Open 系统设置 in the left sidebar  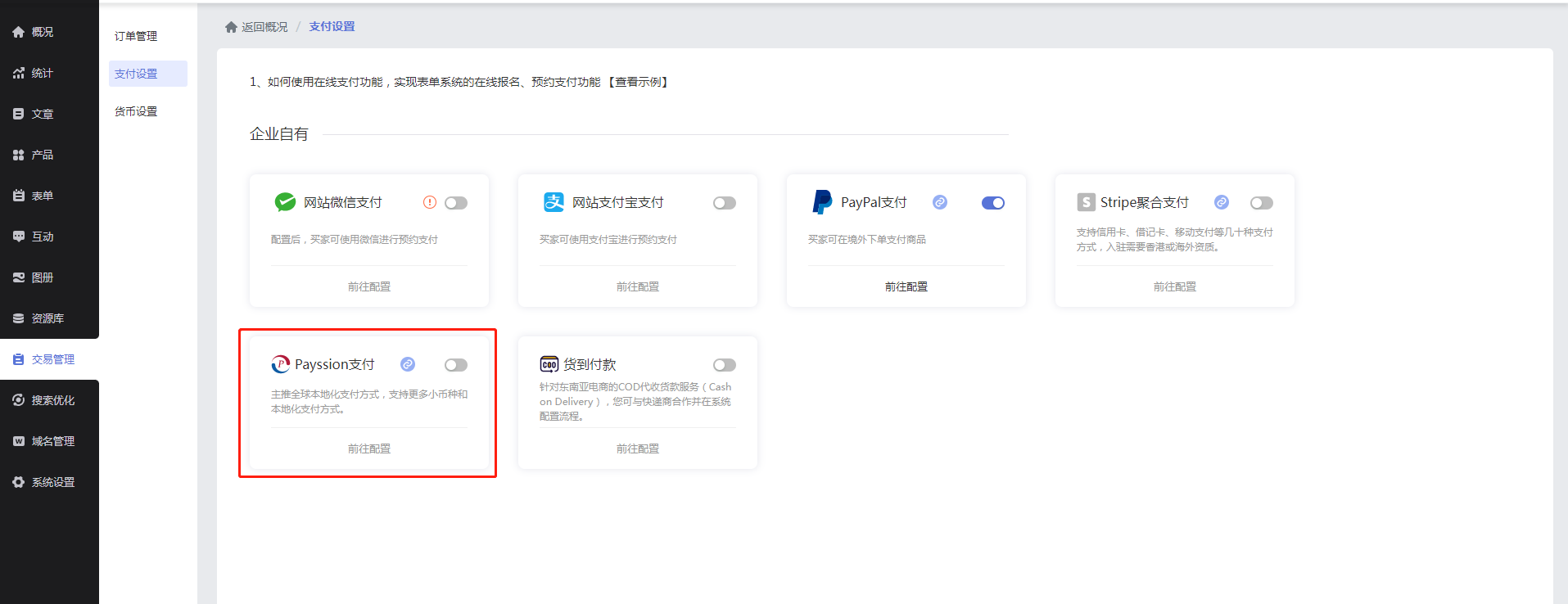pyautogui.click(x=52, y=482)
